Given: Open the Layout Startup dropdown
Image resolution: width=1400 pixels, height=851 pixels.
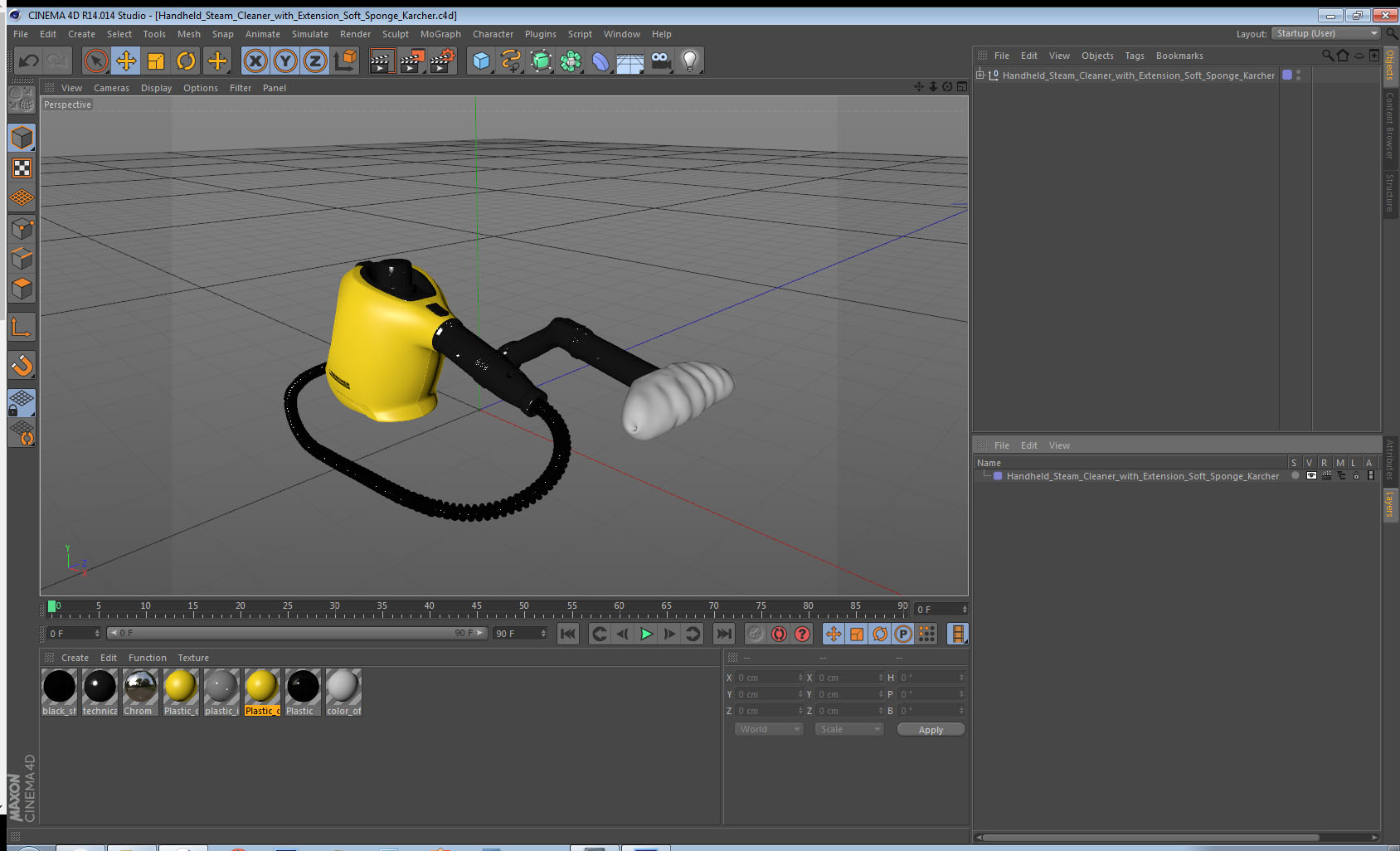Looking at the screenshot, I should pyautogui.click(x=1325, y=33).
